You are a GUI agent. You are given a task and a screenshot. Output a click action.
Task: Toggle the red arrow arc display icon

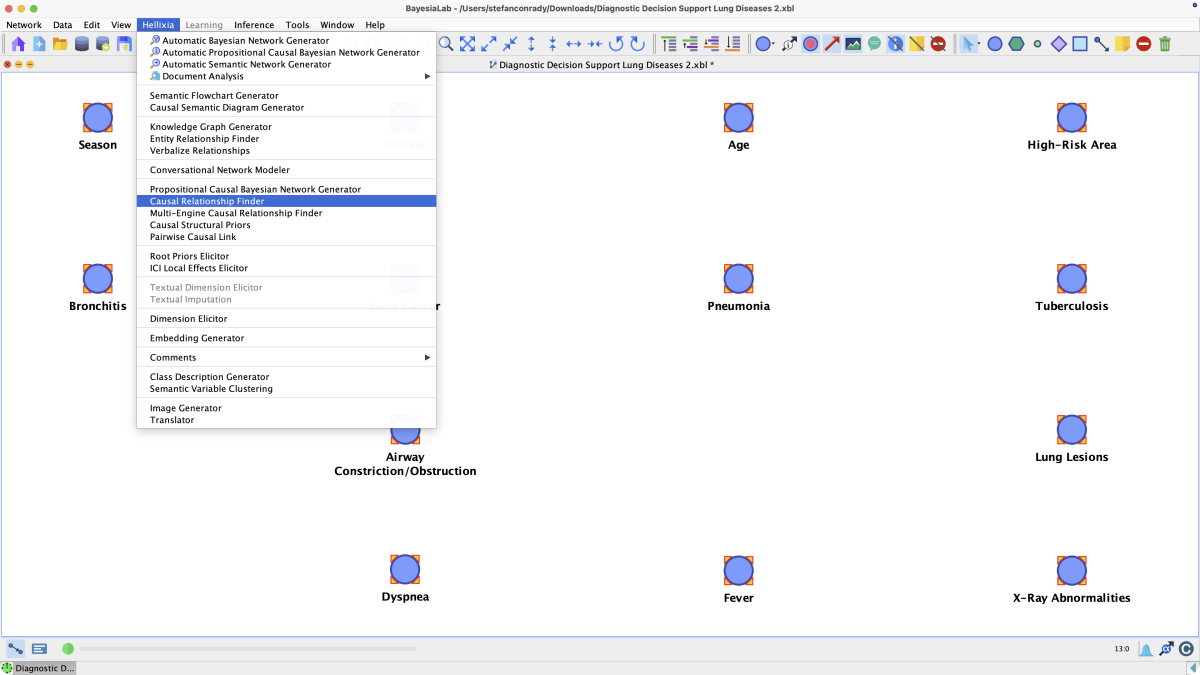click(x=832, y=44)
